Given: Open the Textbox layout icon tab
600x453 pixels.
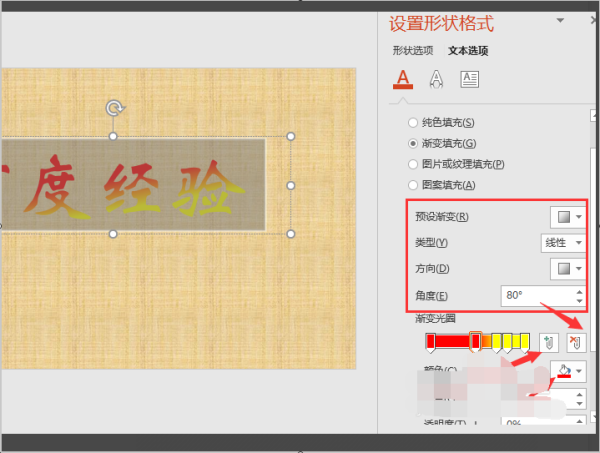Looking at the screenshot, I should pyautogui.click(x=470, y=79).
